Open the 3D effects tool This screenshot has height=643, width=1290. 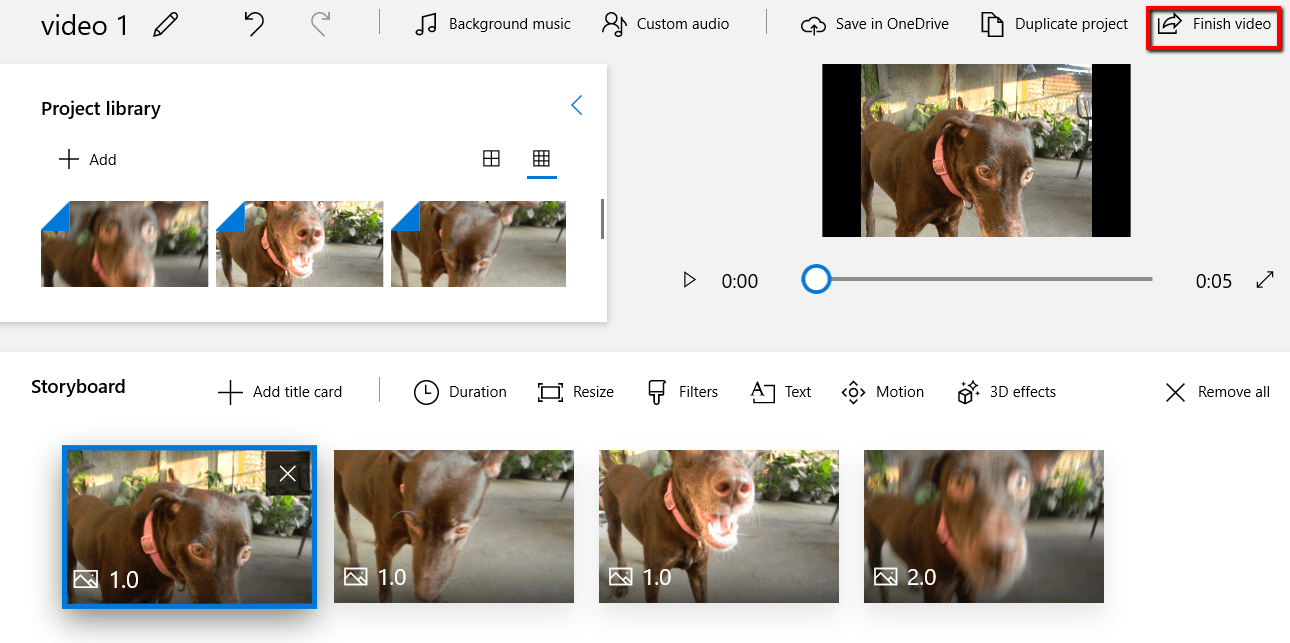[x=1007, y=392]
